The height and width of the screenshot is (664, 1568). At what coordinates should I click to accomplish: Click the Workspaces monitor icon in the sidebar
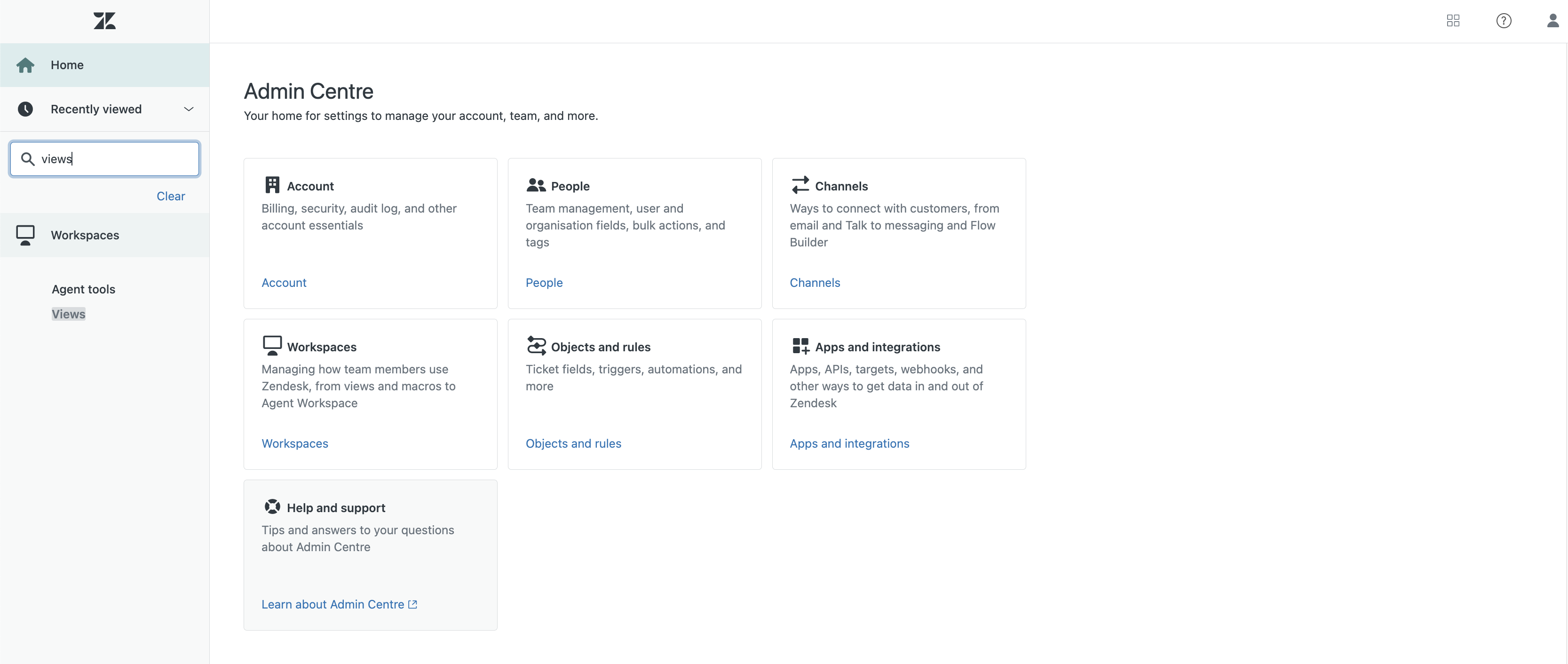pos(25,235)
